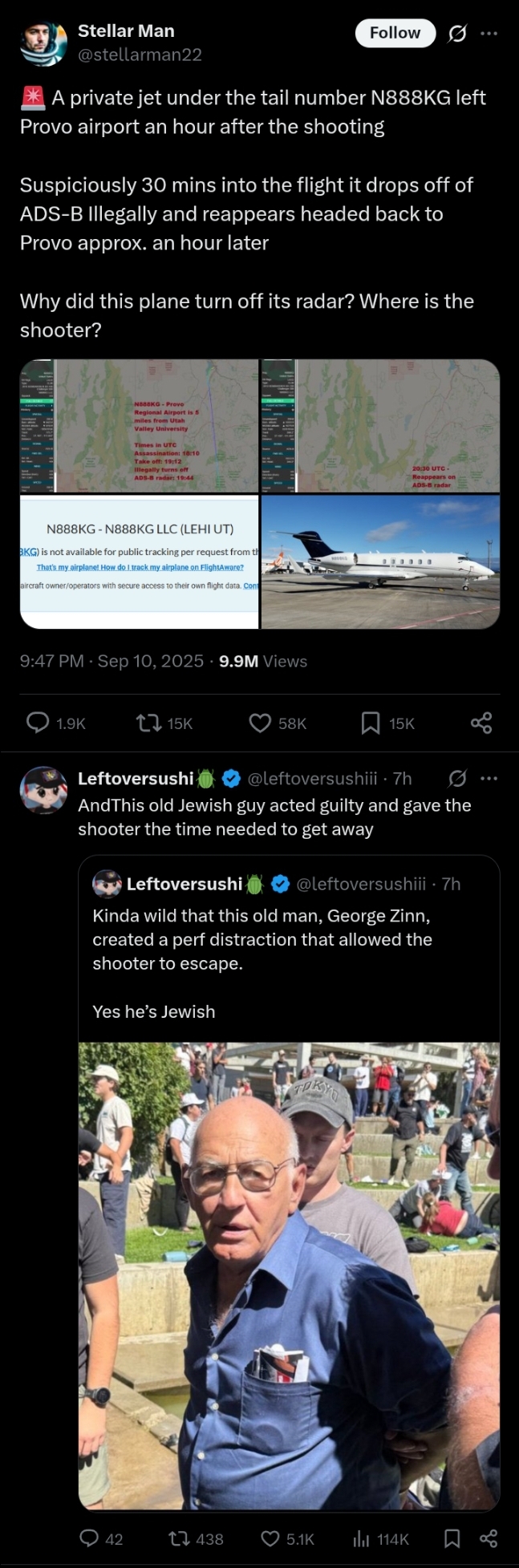The height and width of the screenshot is (1568, 519).
Task: Share the main post via share icon
Action: click(481, 723)
